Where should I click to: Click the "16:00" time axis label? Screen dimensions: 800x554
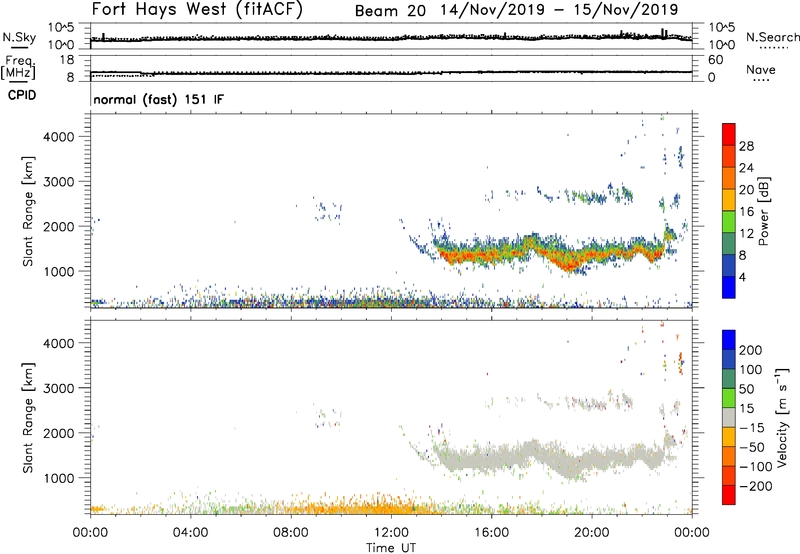[491, 533]
